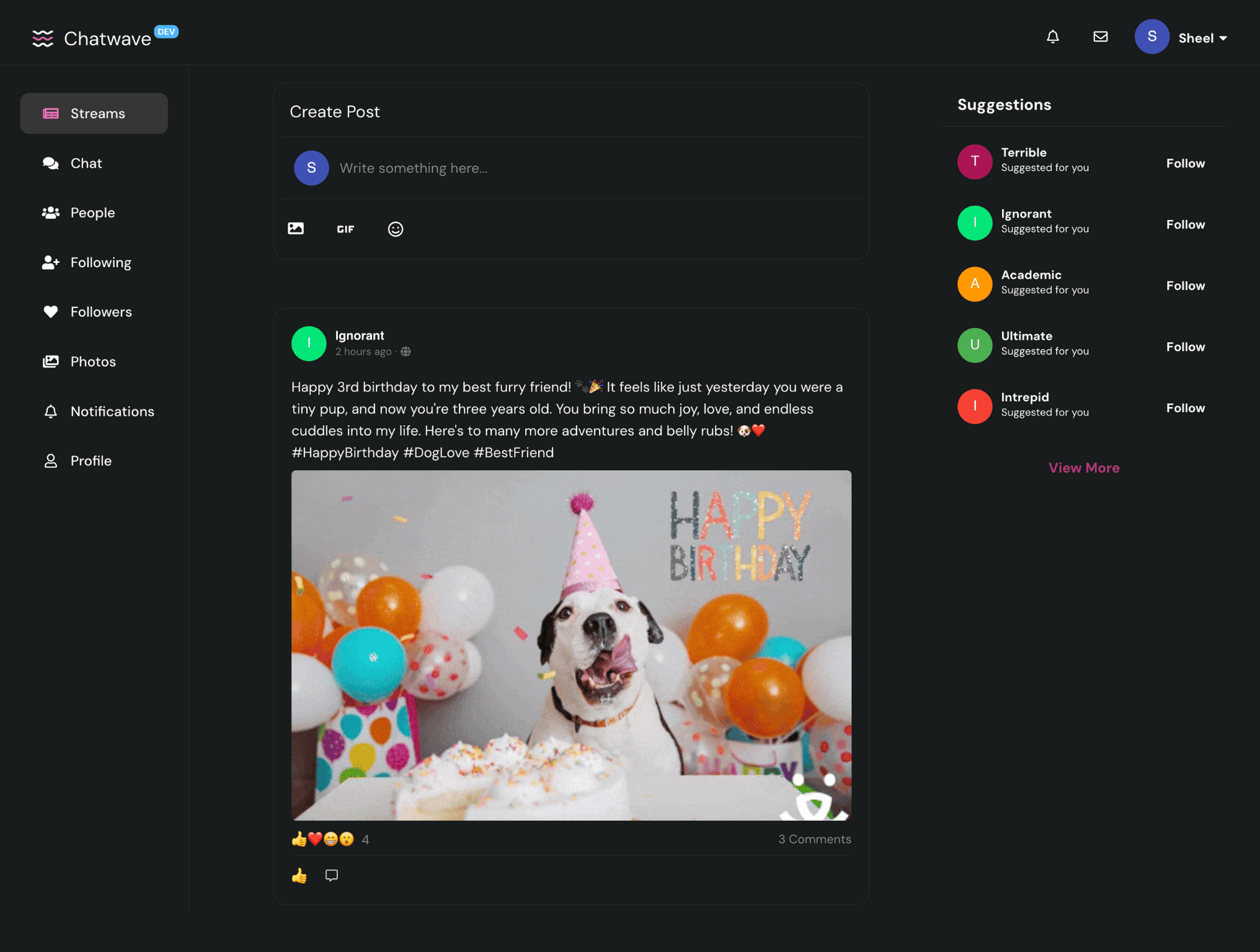1260x952 pixels.
Task: Click Ultimate's avatar in Suggestions
Action: point(975,345)
